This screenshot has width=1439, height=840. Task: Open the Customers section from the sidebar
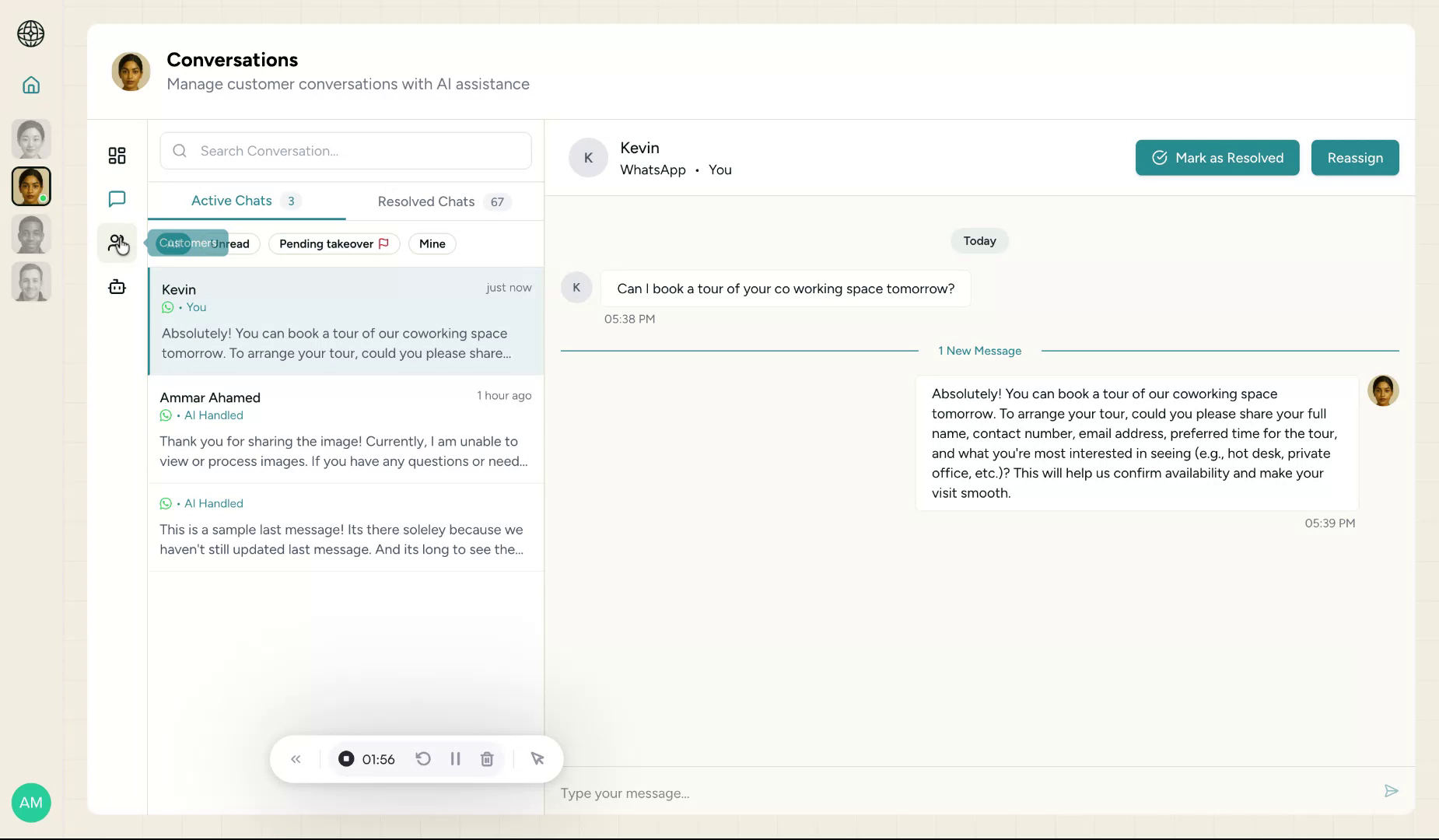tap(117, 243)
